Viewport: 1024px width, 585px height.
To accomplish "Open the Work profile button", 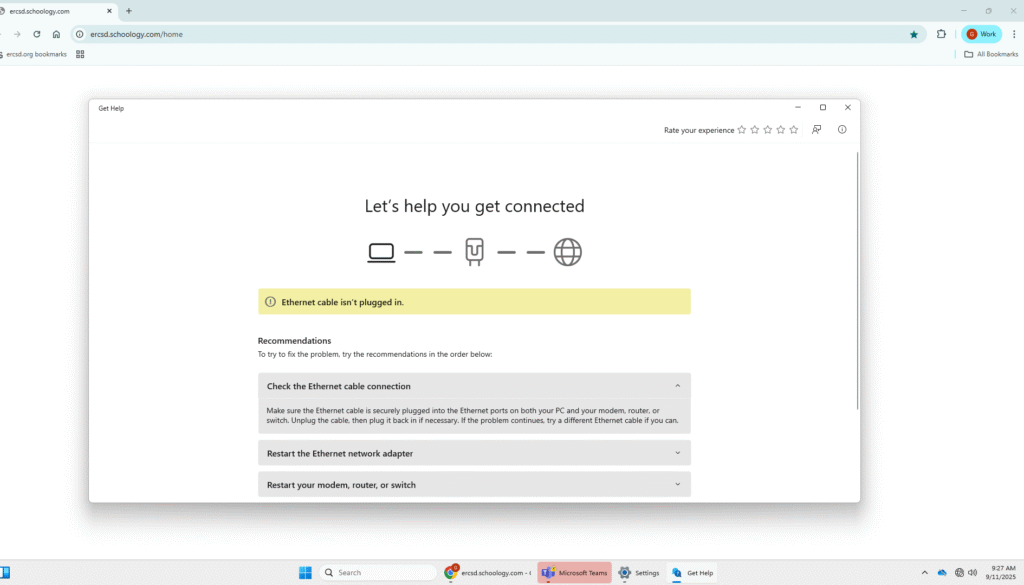I will tap(981, 34).
